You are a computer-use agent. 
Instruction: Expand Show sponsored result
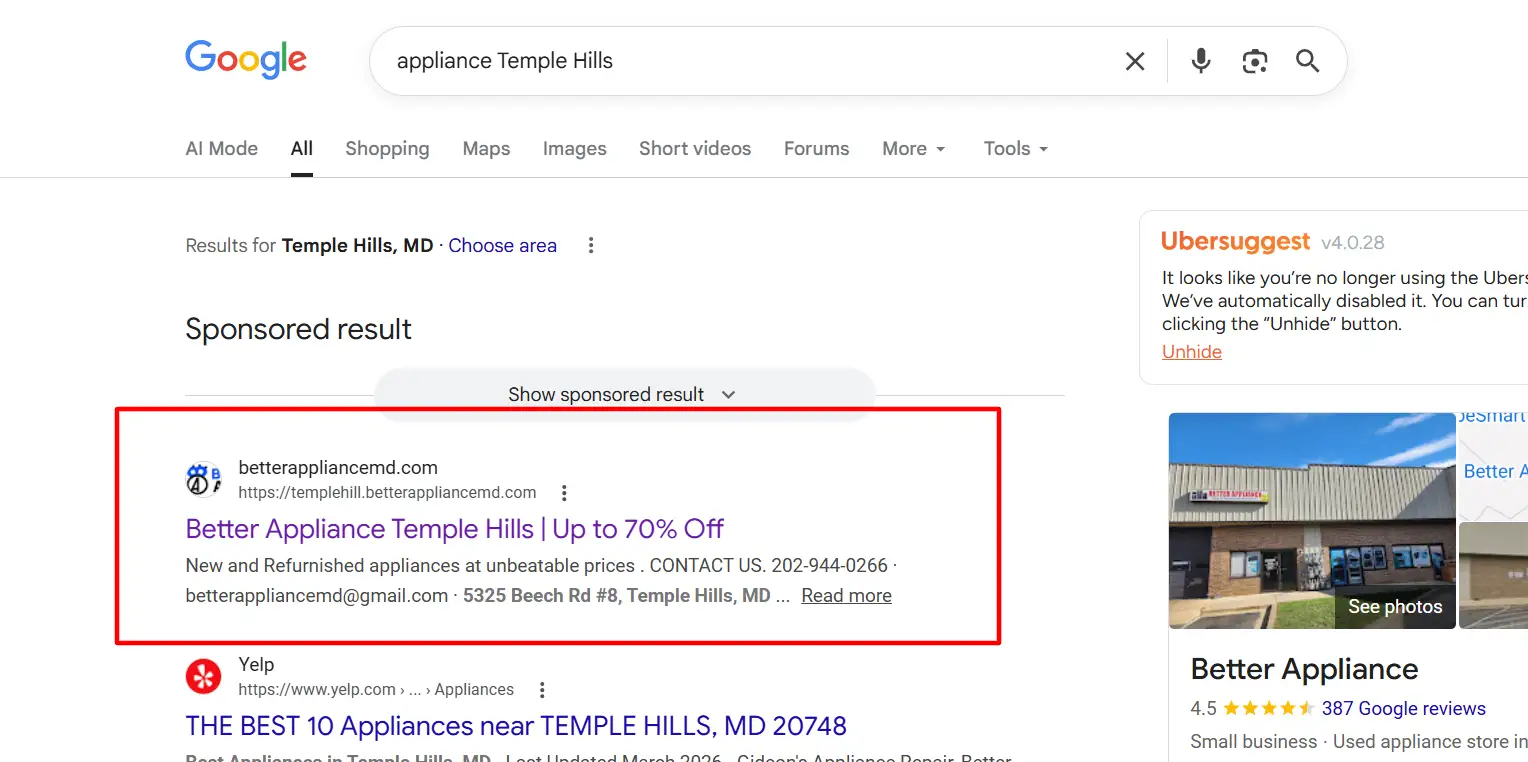pos(622,395)
